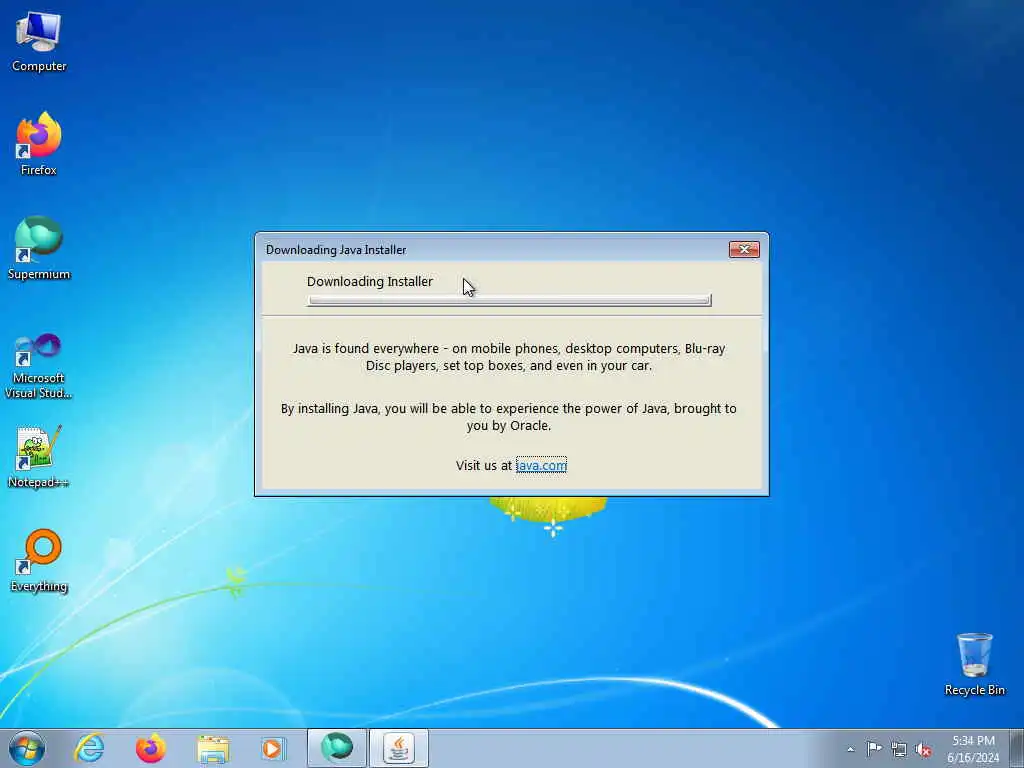1024x768 pixels.
Task: Launch Internet Explorer from the taskbar
Action: pos(89,748)
